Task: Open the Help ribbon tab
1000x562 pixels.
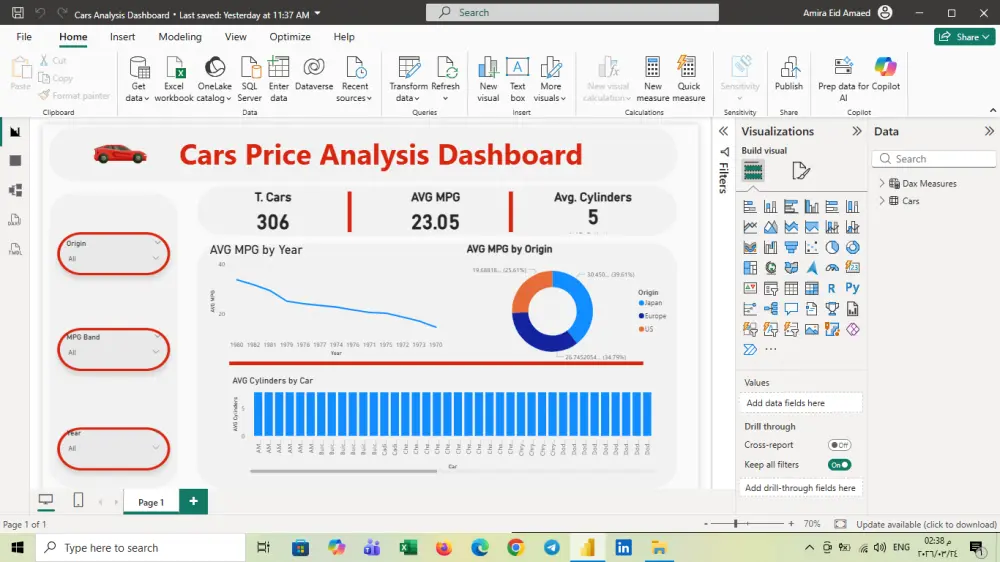Action: click(x=344, y=37)
